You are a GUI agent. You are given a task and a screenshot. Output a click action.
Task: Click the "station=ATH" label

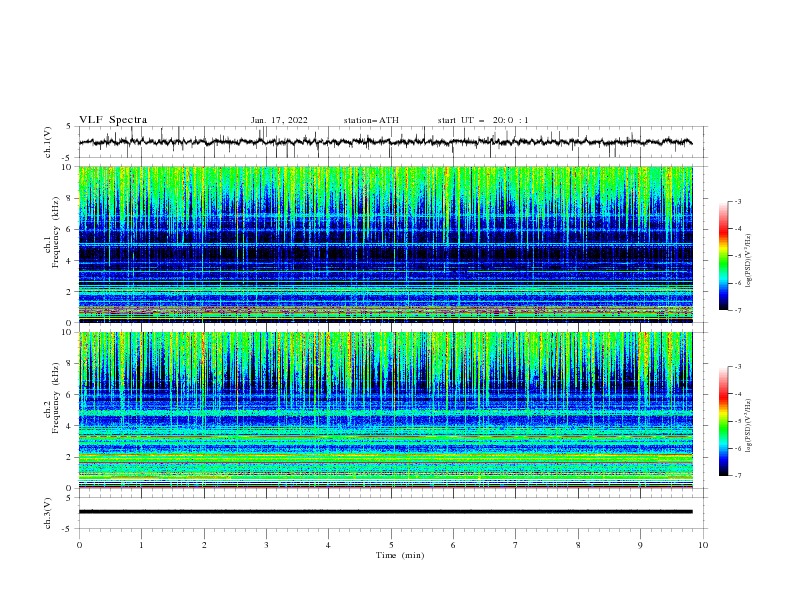point(371,120)
